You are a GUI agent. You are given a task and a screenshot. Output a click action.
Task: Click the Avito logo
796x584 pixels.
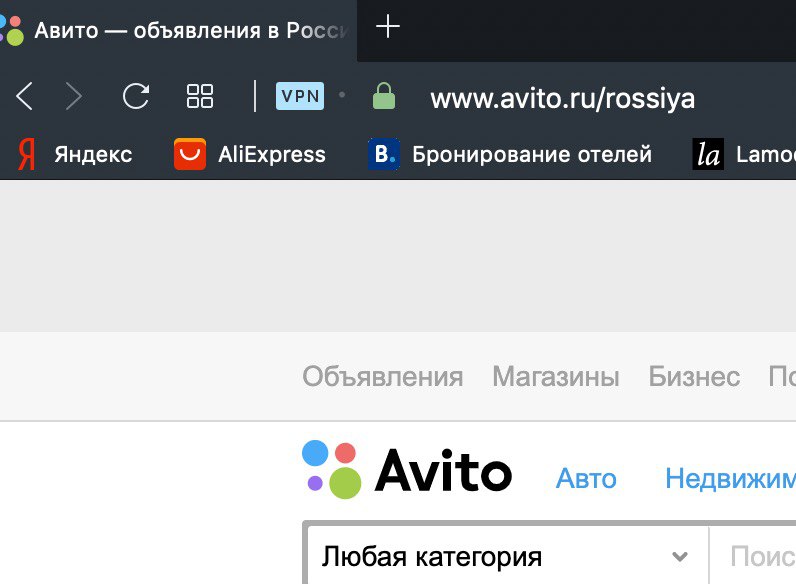coord(407,470)
